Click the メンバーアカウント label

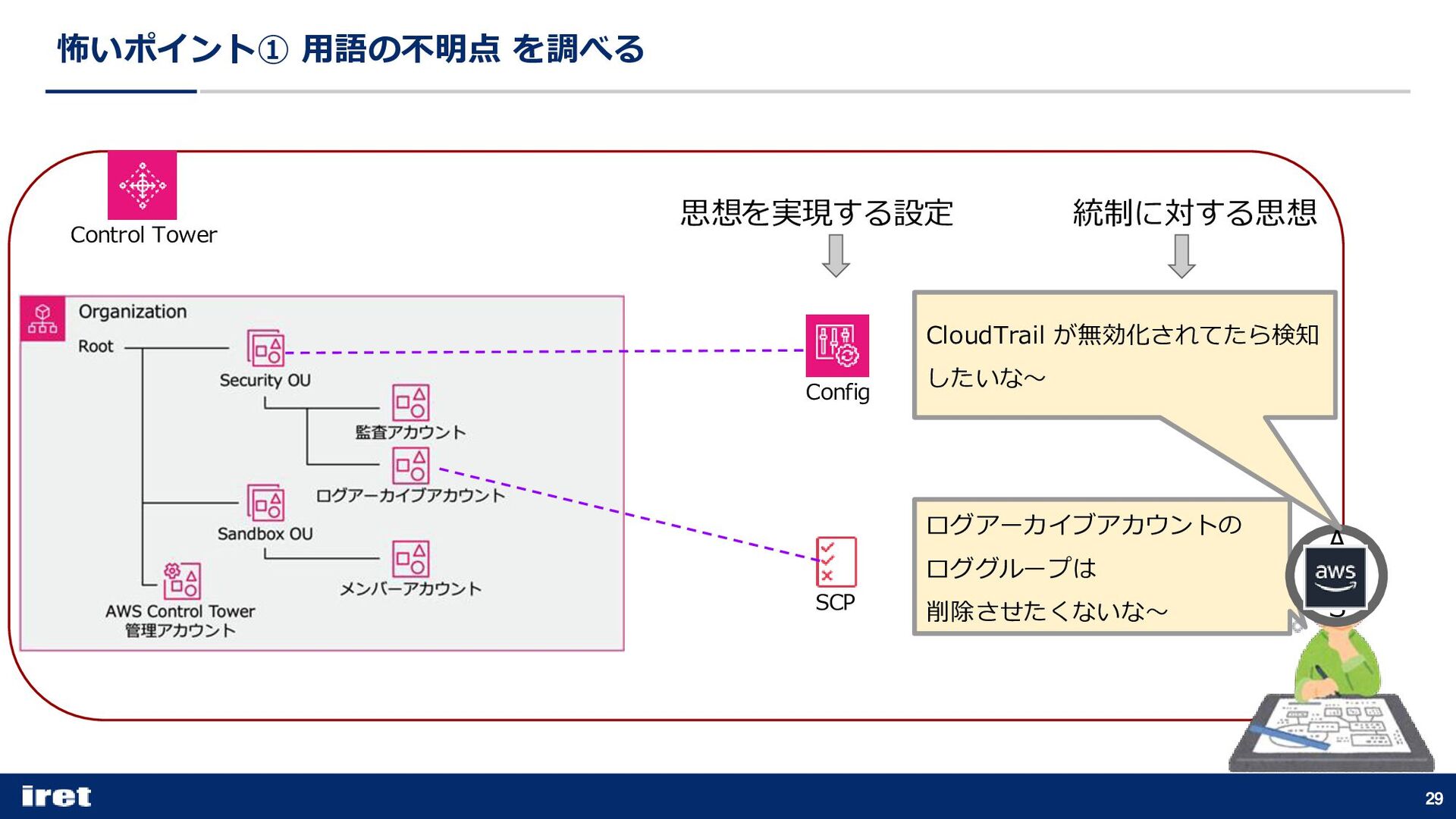(x=410, y=589)
